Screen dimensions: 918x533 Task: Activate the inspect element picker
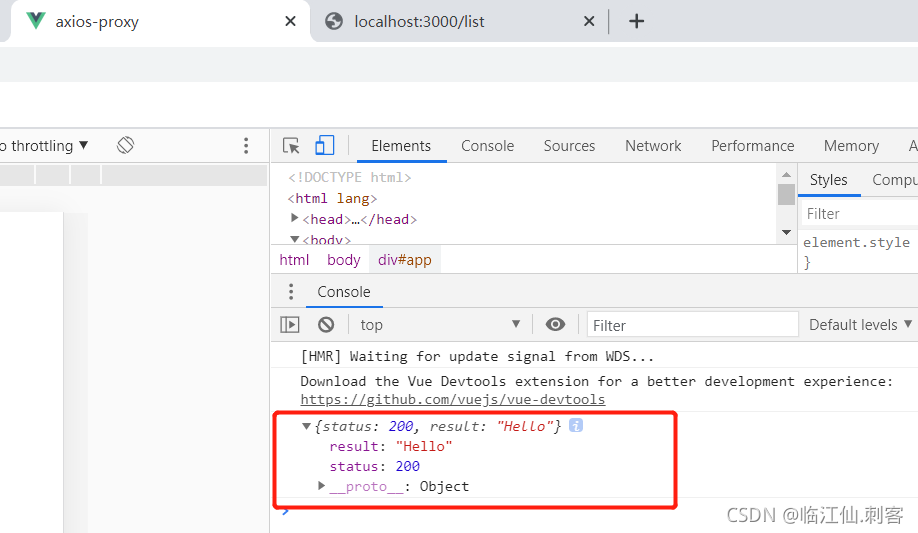tap(291, 145)
